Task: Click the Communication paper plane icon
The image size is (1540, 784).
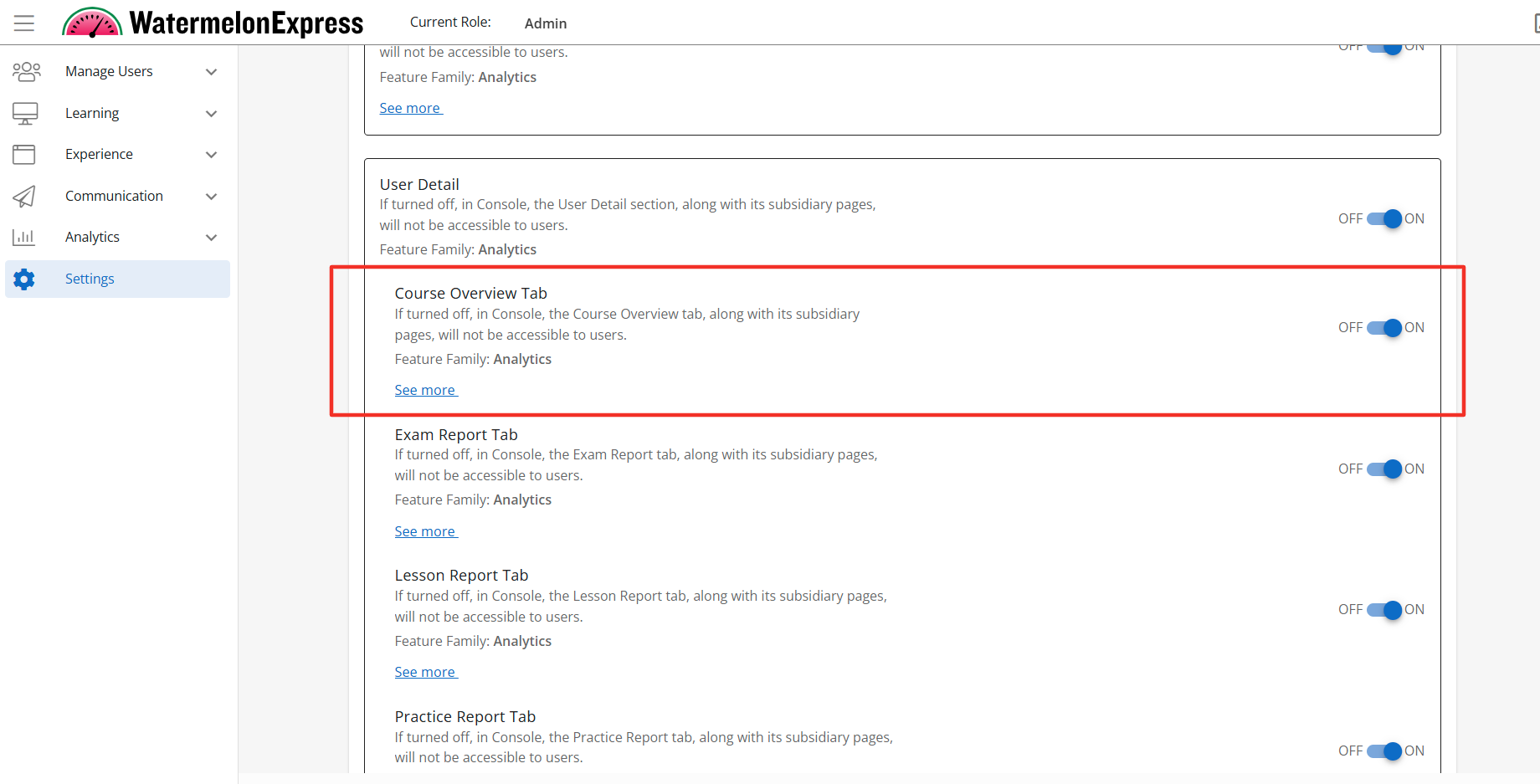Action: click(24, 196)
